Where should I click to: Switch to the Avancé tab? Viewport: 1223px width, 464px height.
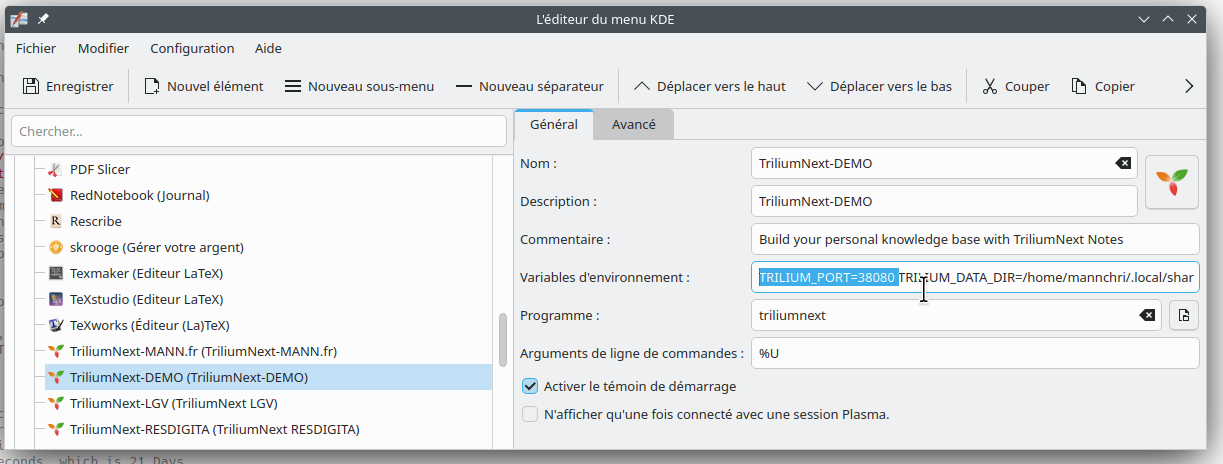coord(634,124)
